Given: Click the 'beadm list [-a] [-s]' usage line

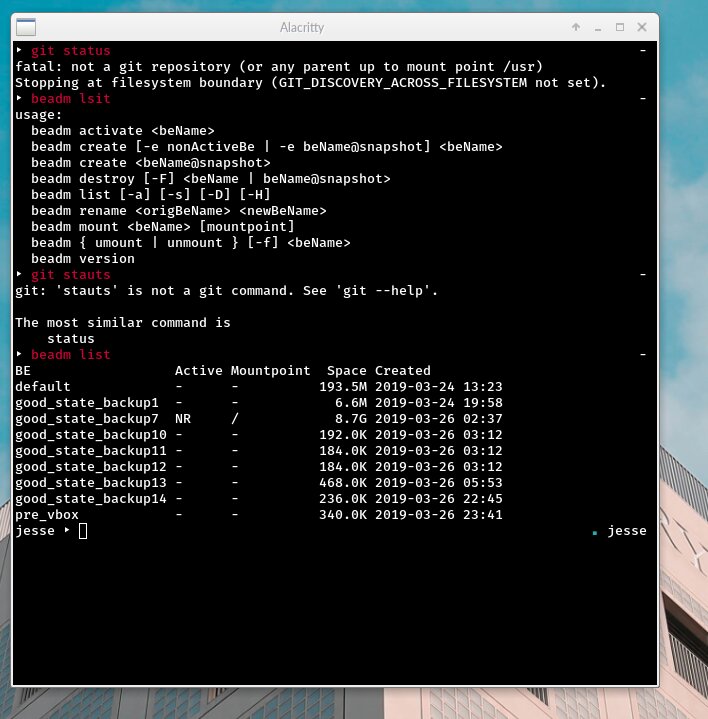Looking at the screenshot, I should pos(150,194).
